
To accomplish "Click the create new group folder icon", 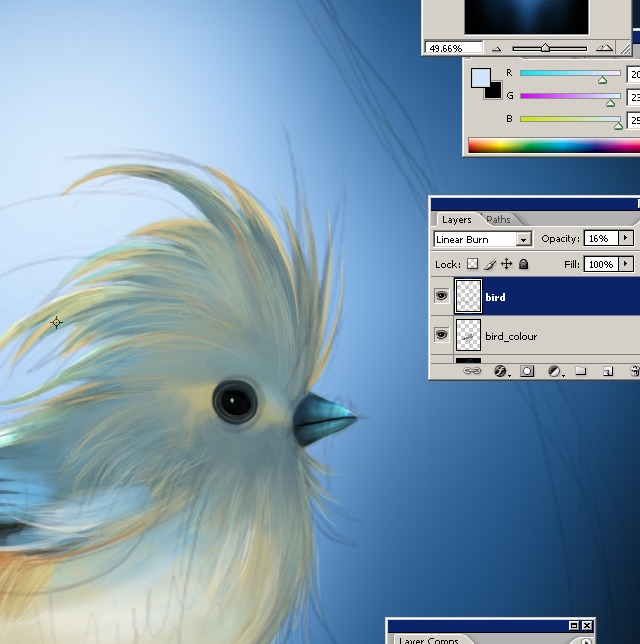I will 580,371.
